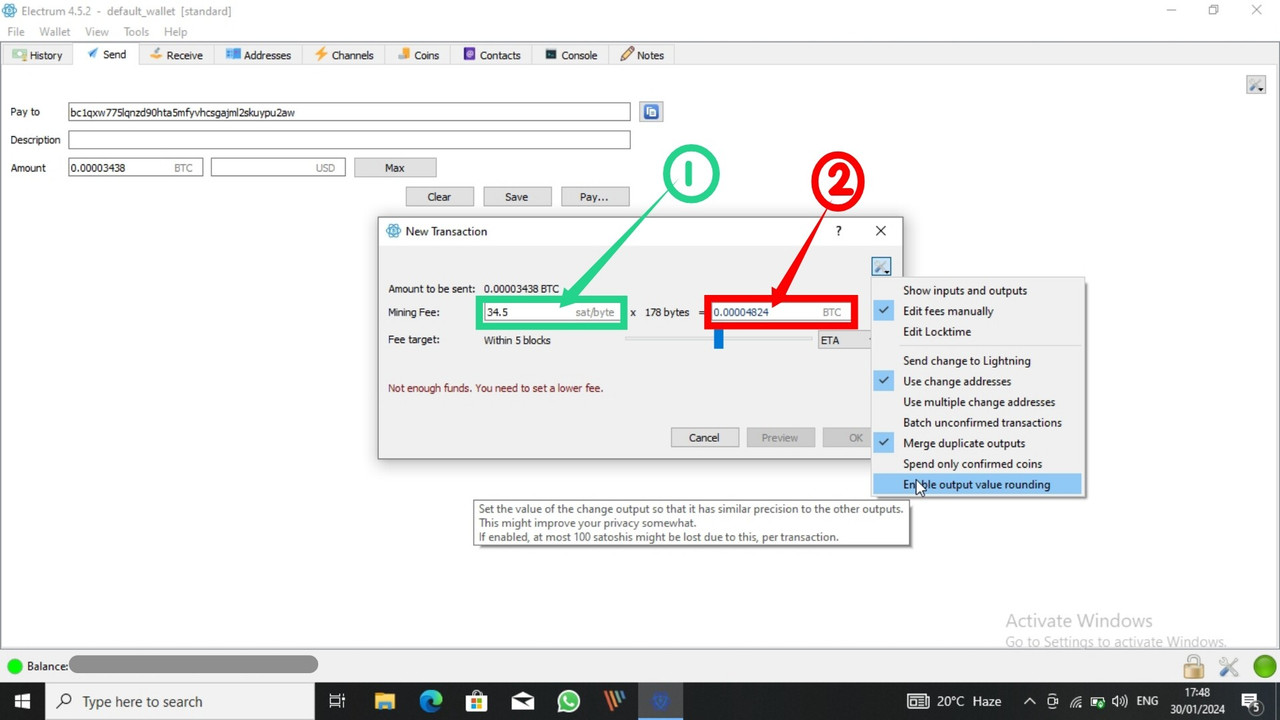Show hidden tray icons chevron
This screenshot has width=1280, height=720.
tap(1030, 701)
